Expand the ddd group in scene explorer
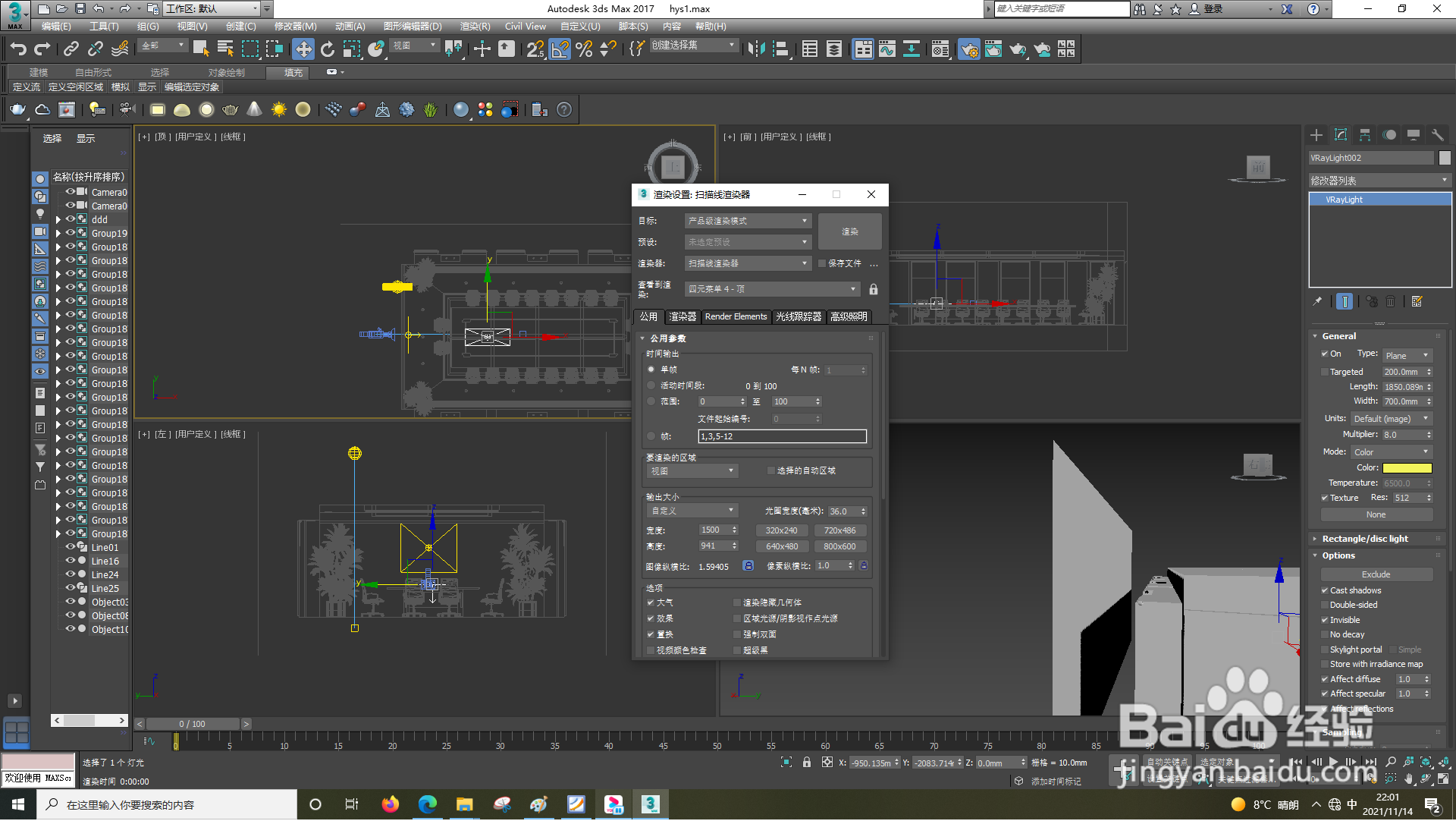Screen dimensions: 1456x821 point(58,220)
